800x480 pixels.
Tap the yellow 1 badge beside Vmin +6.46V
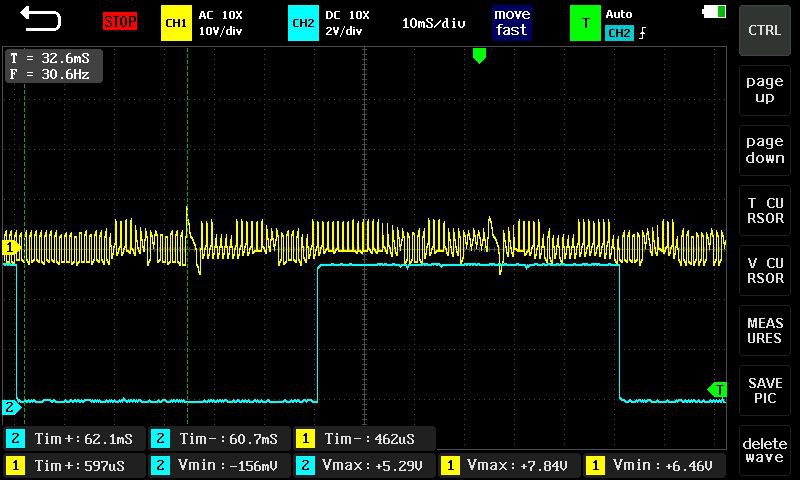pyautogui.click(x=595, y=465)
